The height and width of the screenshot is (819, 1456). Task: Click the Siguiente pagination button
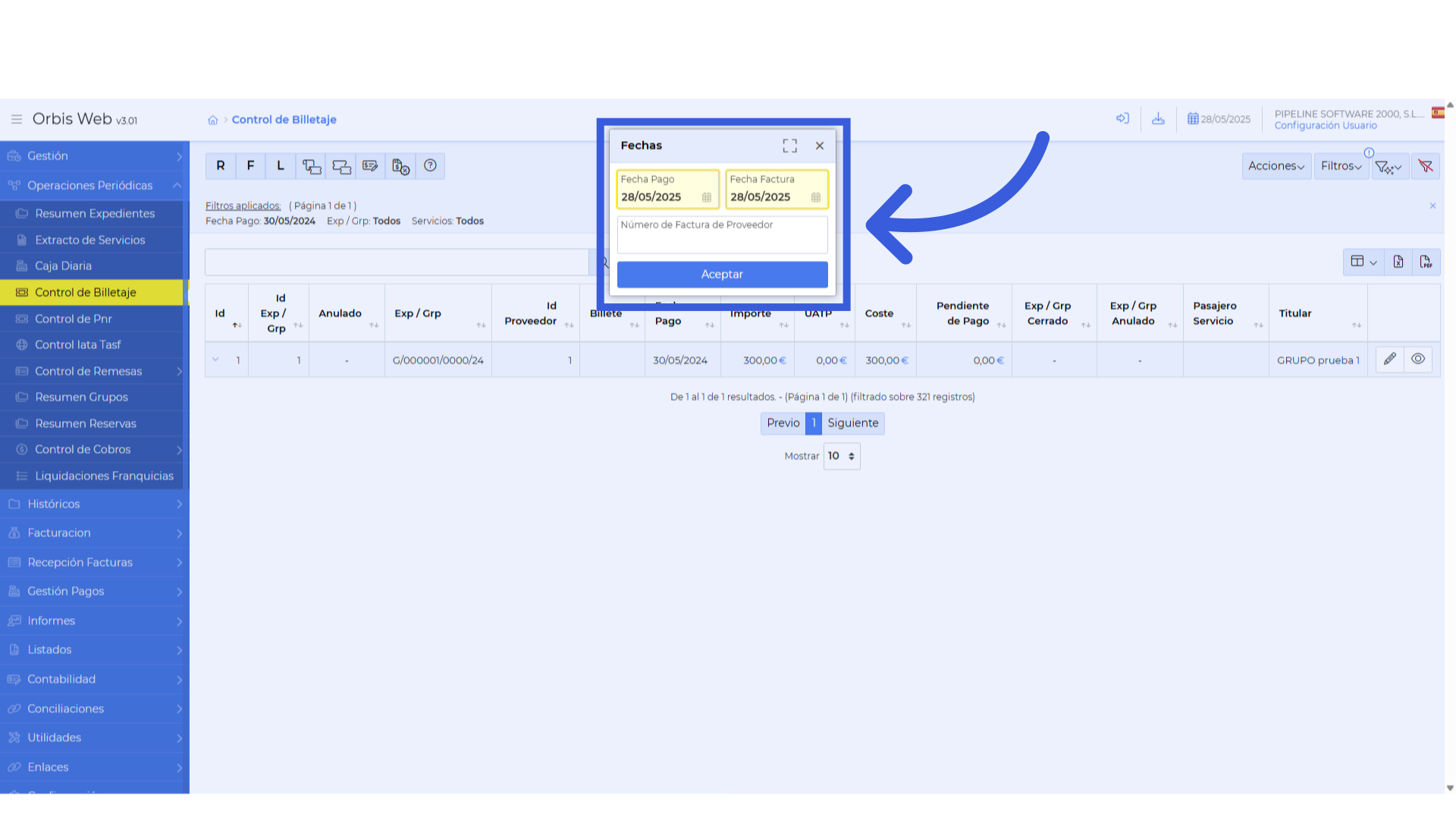853,423
